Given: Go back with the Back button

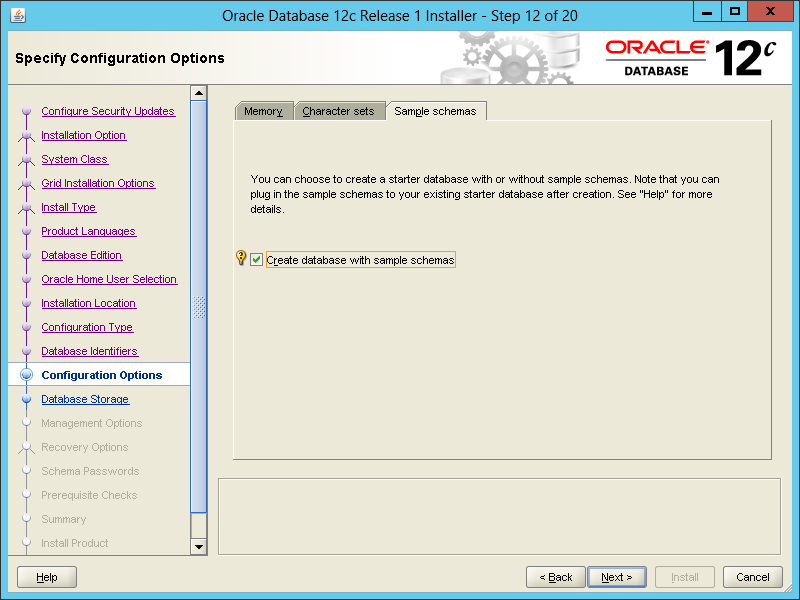Looking at the screenshot, I should point(556,577).
